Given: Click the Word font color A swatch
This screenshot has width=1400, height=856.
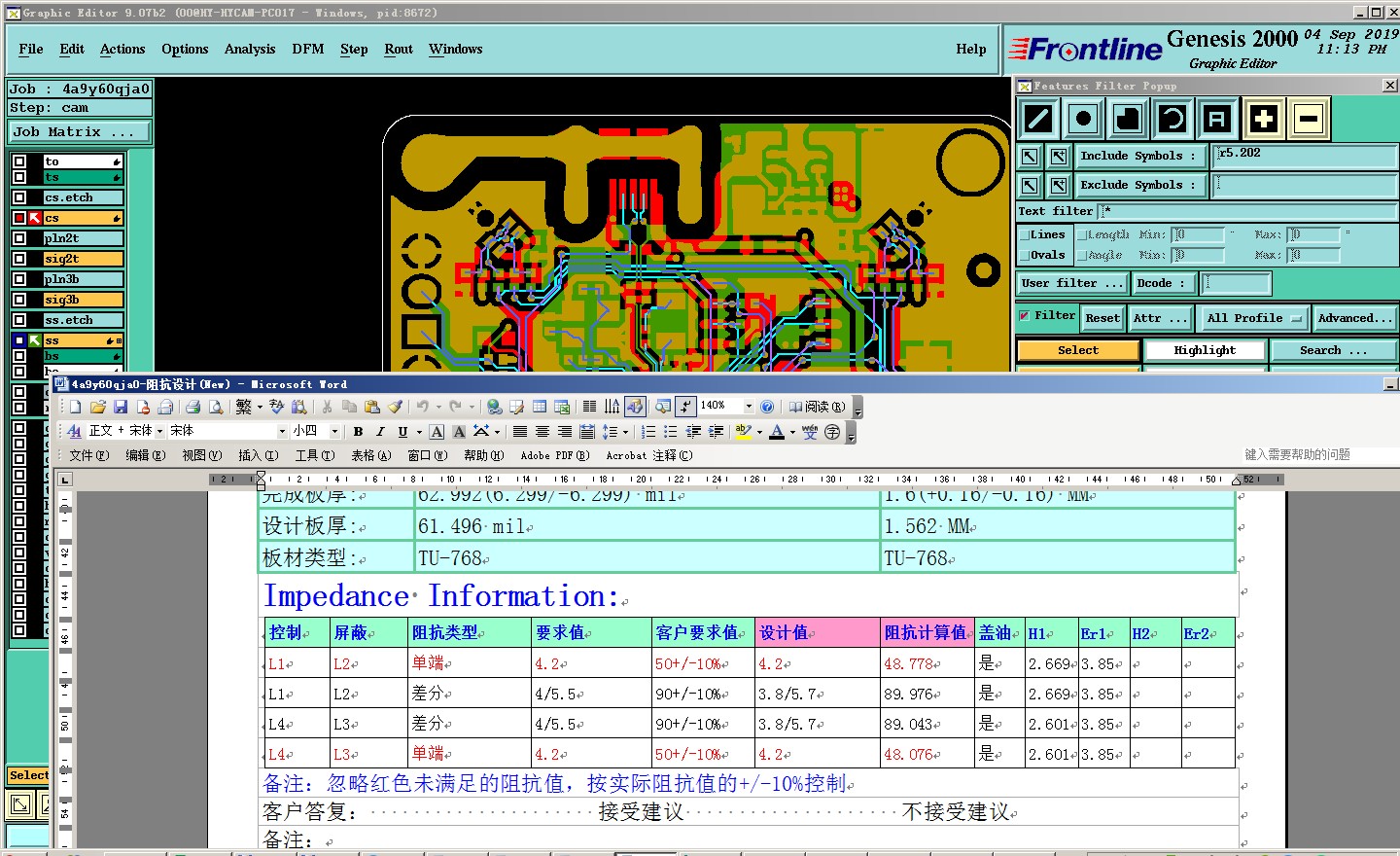Looking at the screenshot, I should click(777, 432).
